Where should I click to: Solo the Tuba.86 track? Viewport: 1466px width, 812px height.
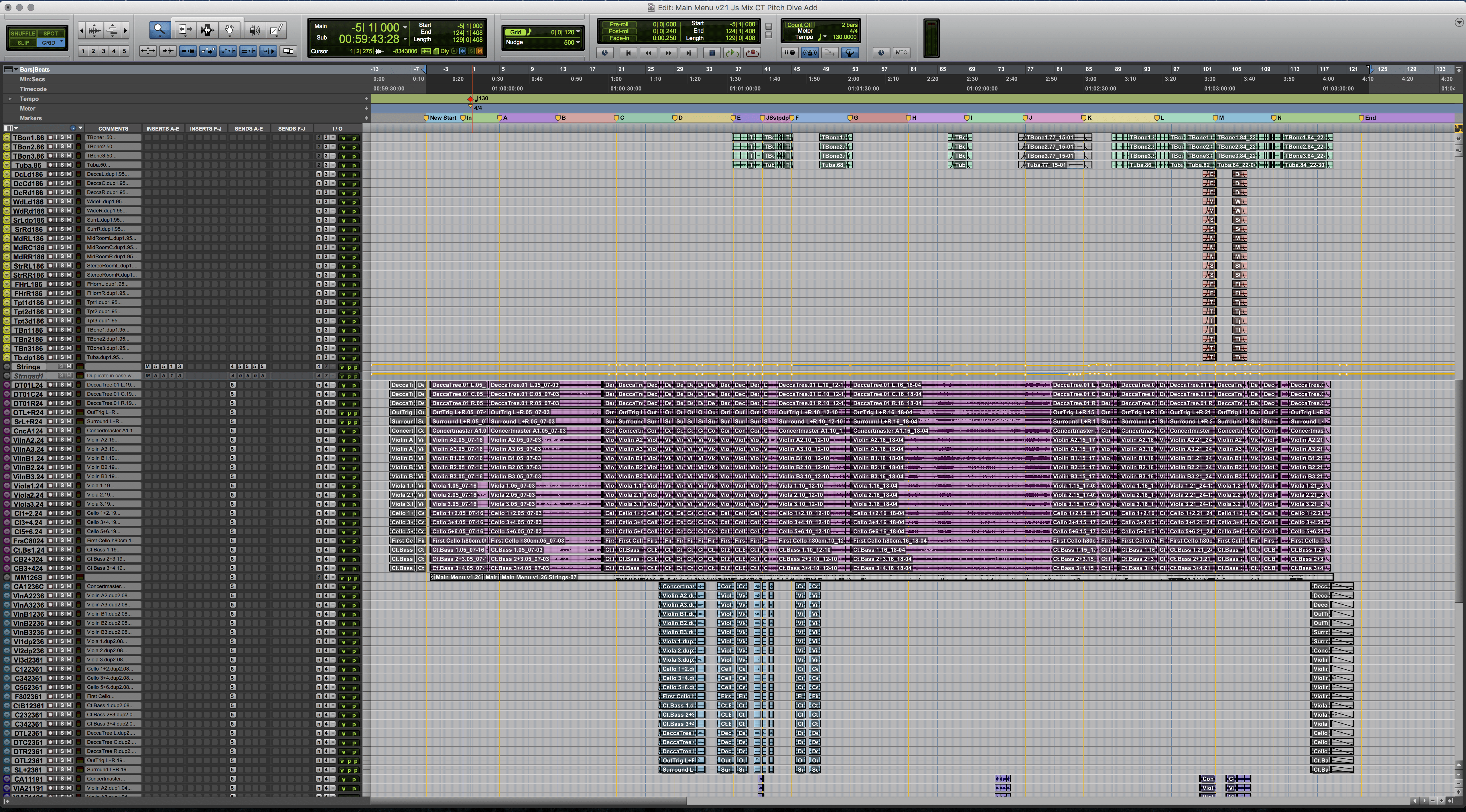63,165
